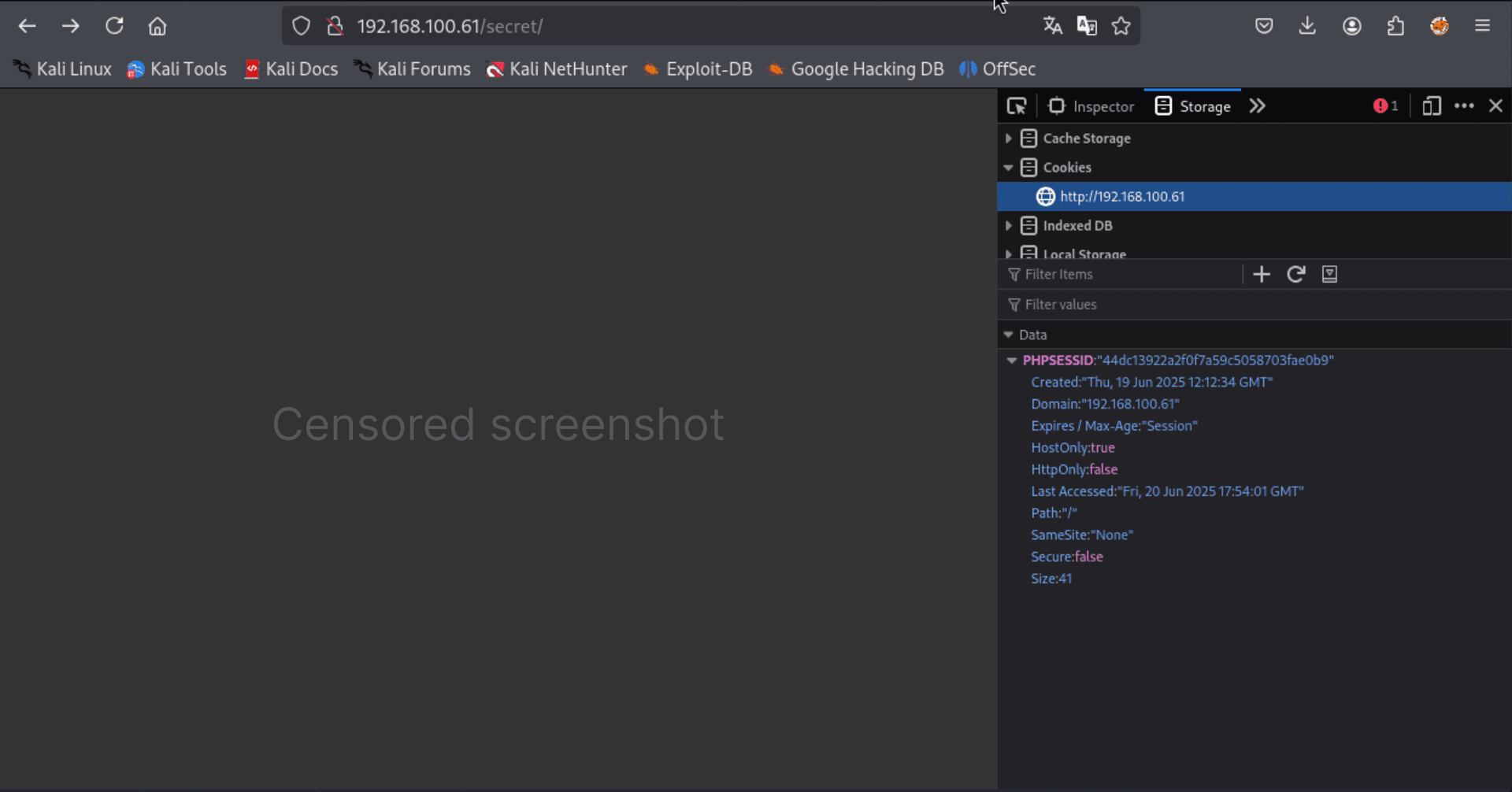Screen dimensions: 1512x792
Task: Toggle responsive design mode icon
Action: click(1431, 106)
